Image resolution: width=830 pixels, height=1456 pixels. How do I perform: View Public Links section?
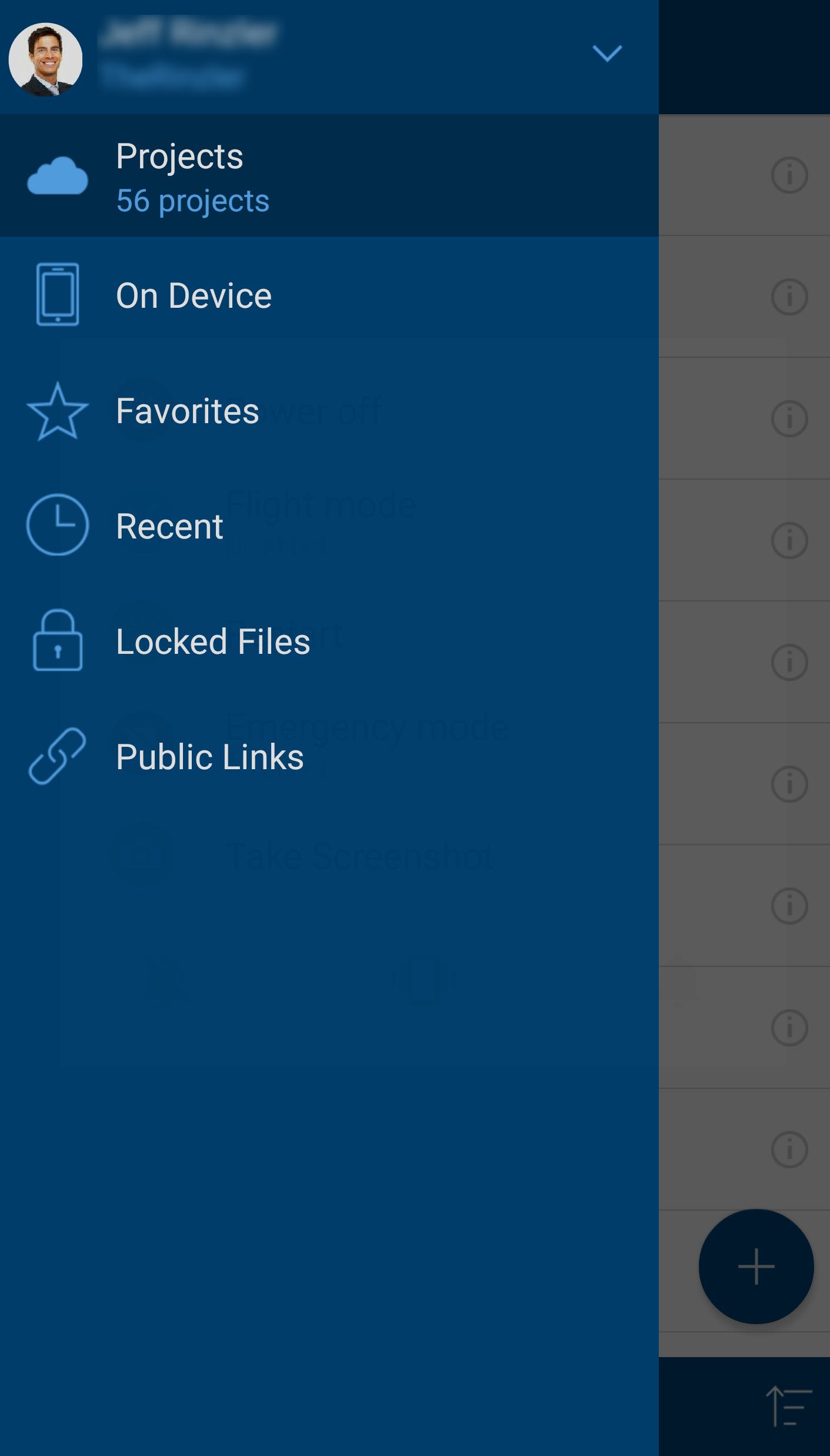[x=209, y=757]
